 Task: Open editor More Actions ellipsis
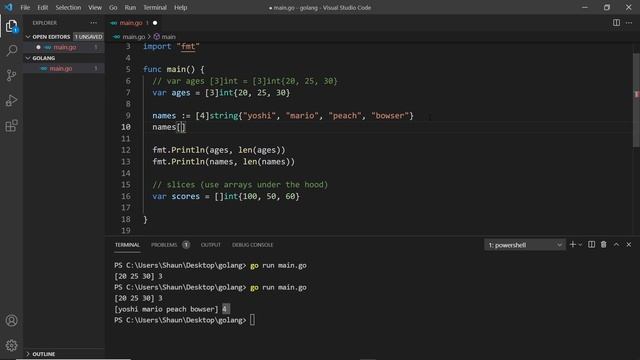(629, 23)
